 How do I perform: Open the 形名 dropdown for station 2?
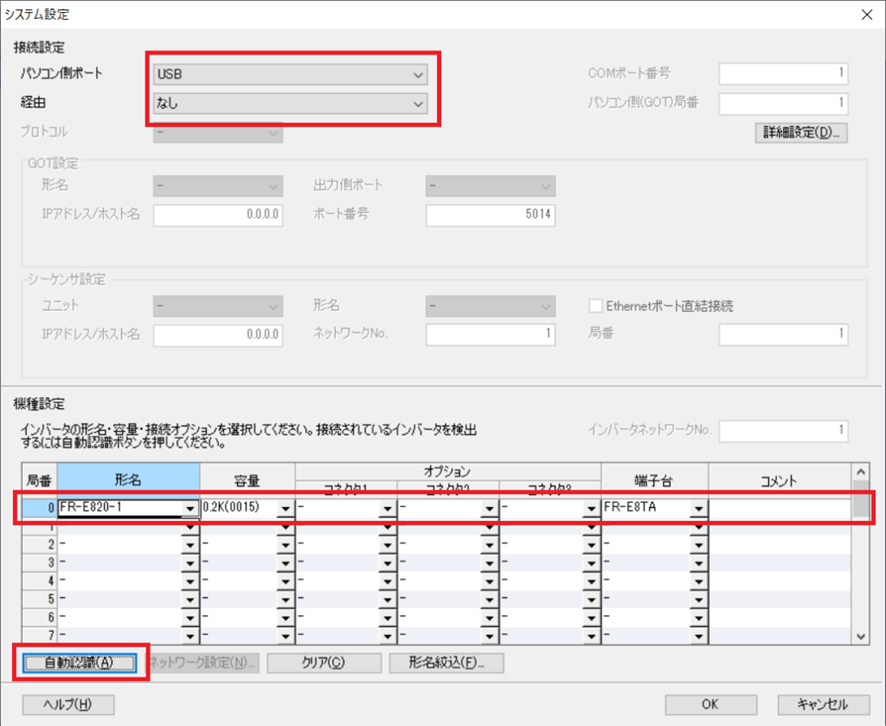pyautogui.click(x=190, y=545)
